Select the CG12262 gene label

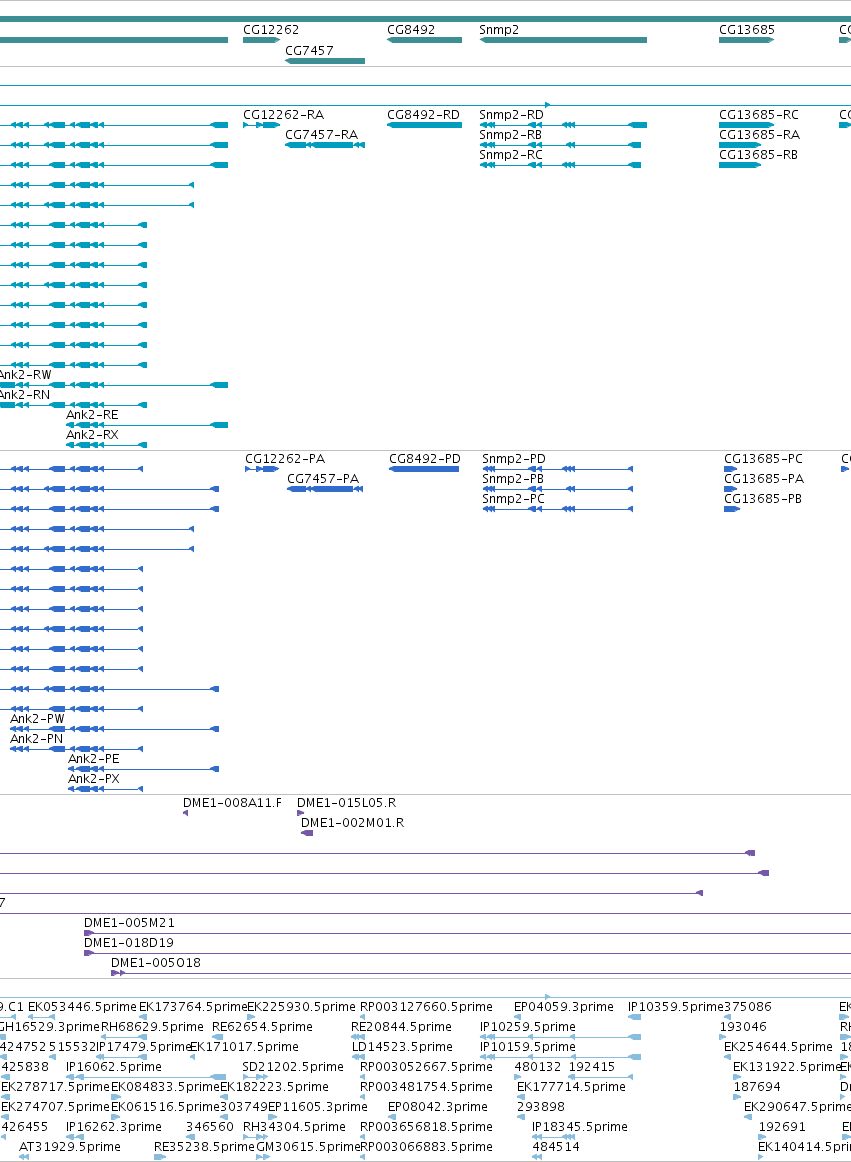pyautogui.click(x=271, y=30)
